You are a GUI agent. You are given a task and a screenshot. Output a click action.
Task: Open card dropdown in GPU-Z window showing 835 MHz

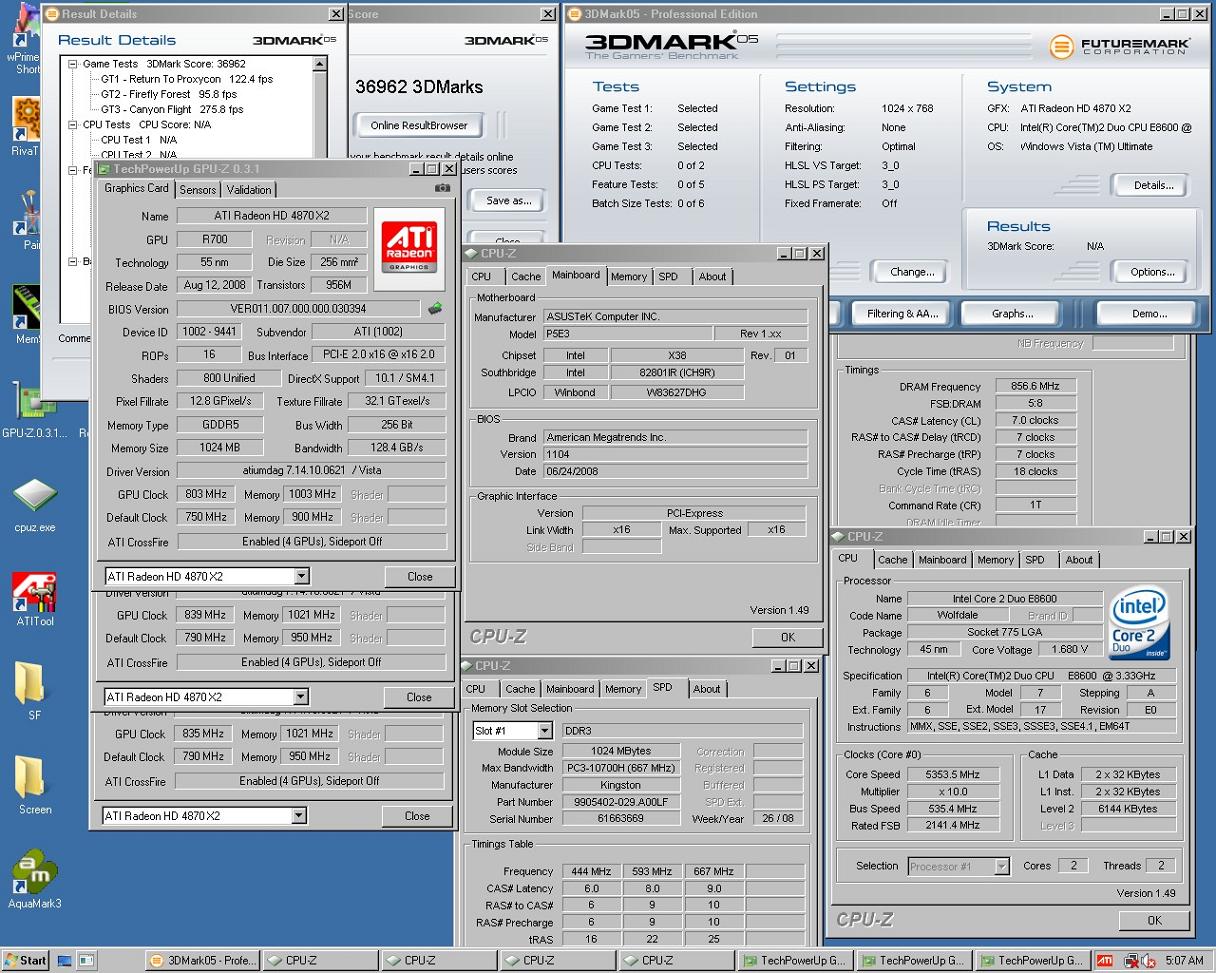click(x=299, y=816)
